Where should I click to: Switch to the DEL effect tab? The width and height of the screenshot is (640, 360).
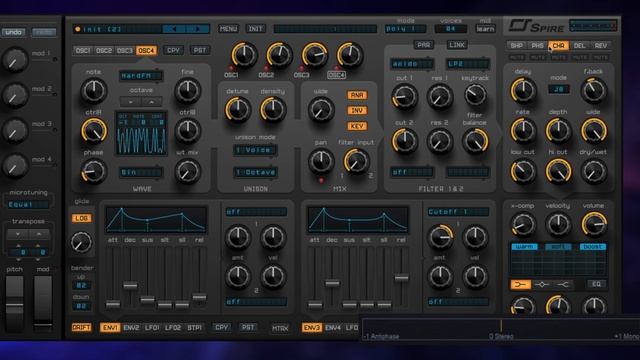tap(579, 46)
